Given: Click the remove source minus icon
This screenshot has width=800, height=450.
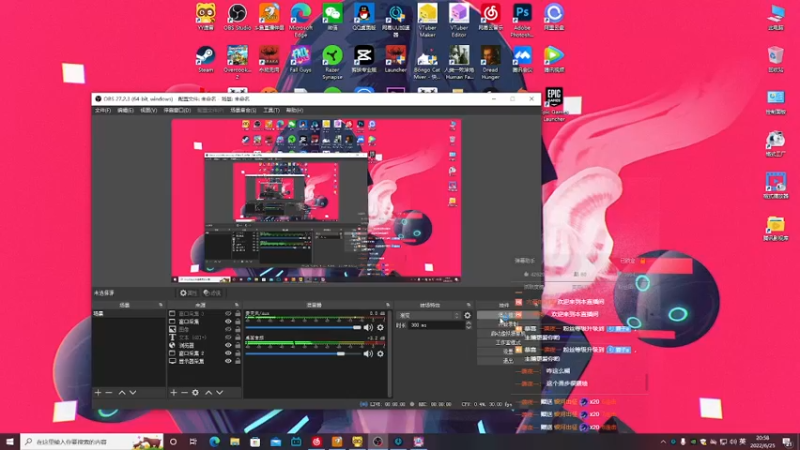Looking at the screenshot, I should tap(184, 392).
